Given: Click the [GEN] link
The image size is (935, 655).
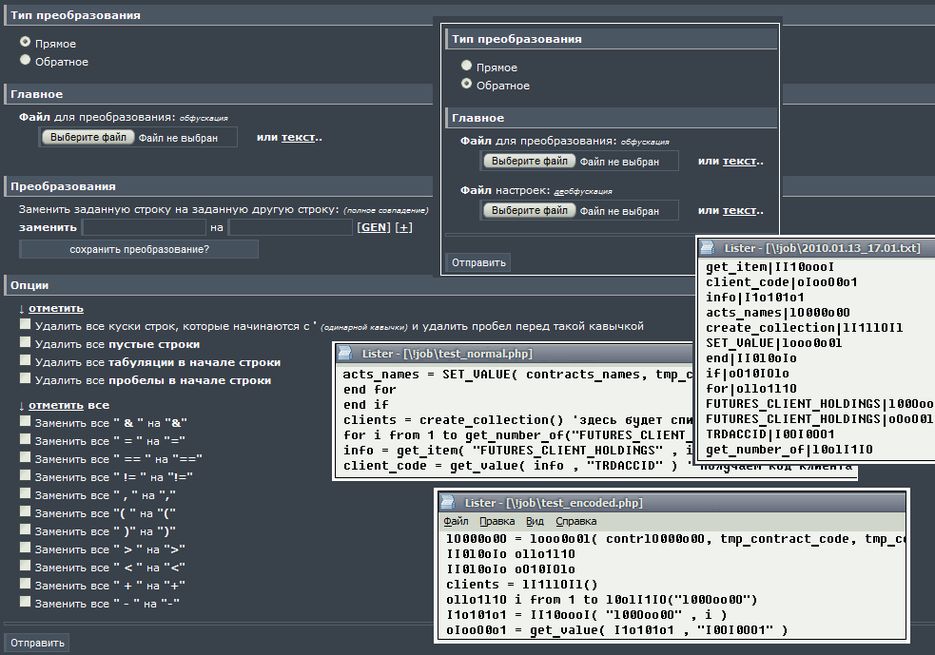Looking at the screenshot, I should click(373, 228).
